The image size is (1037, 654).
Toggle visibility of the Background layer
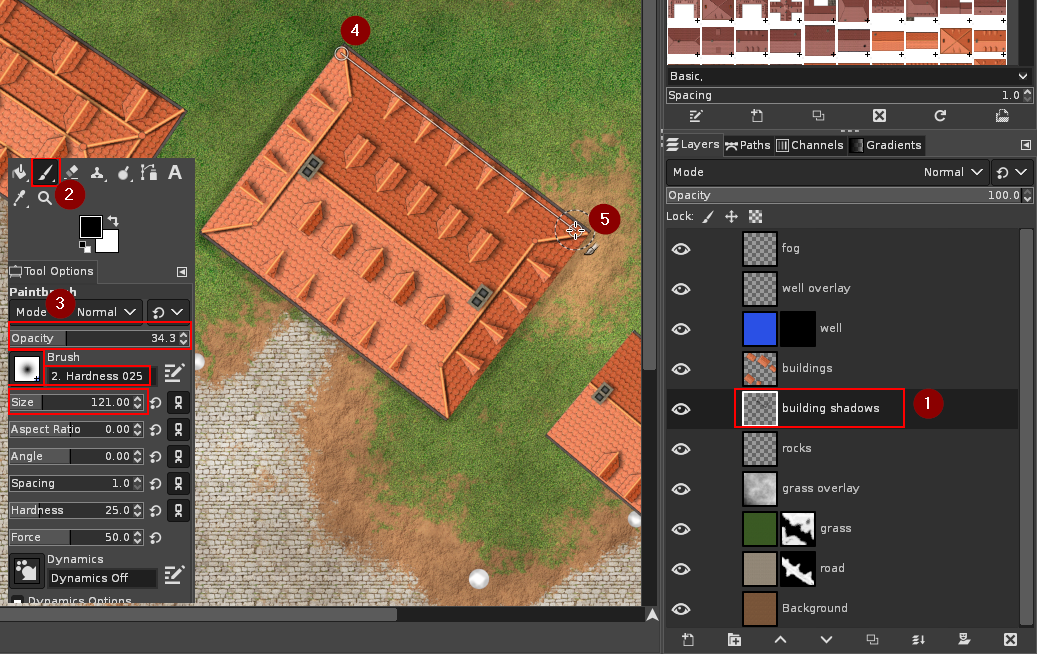pos(681,609)
